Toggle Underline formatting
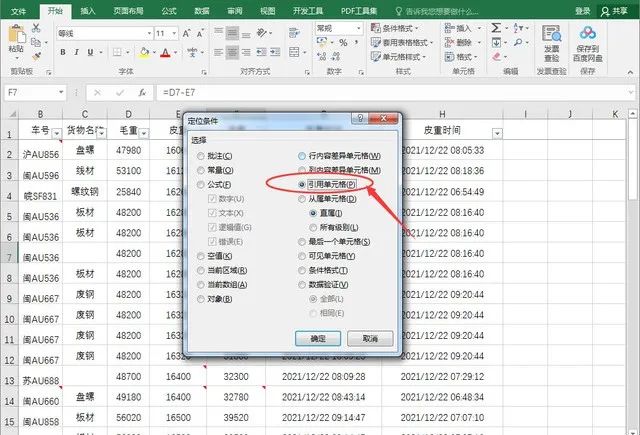The height and width of the screenshot is (435, 640). coord(90,52)
